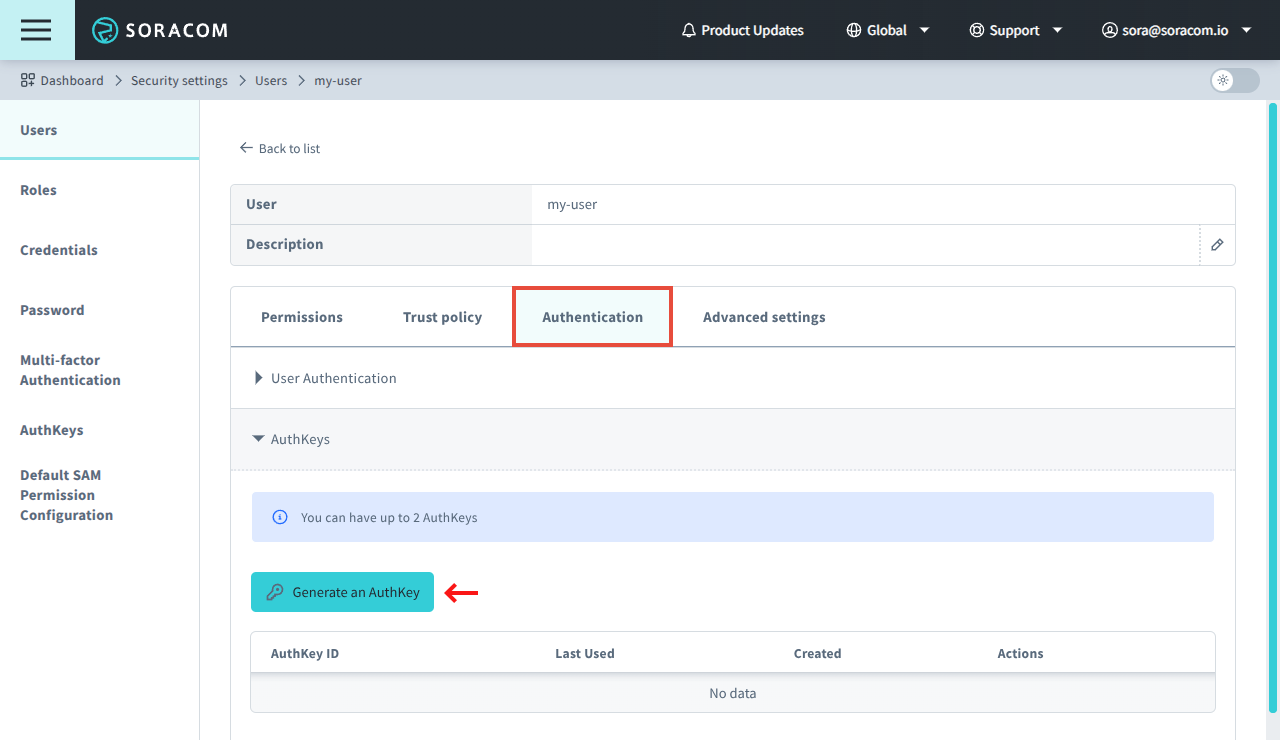Switch to the Permissions tab
Screen dimensions: 1280x740
click(x=301, y=316)
